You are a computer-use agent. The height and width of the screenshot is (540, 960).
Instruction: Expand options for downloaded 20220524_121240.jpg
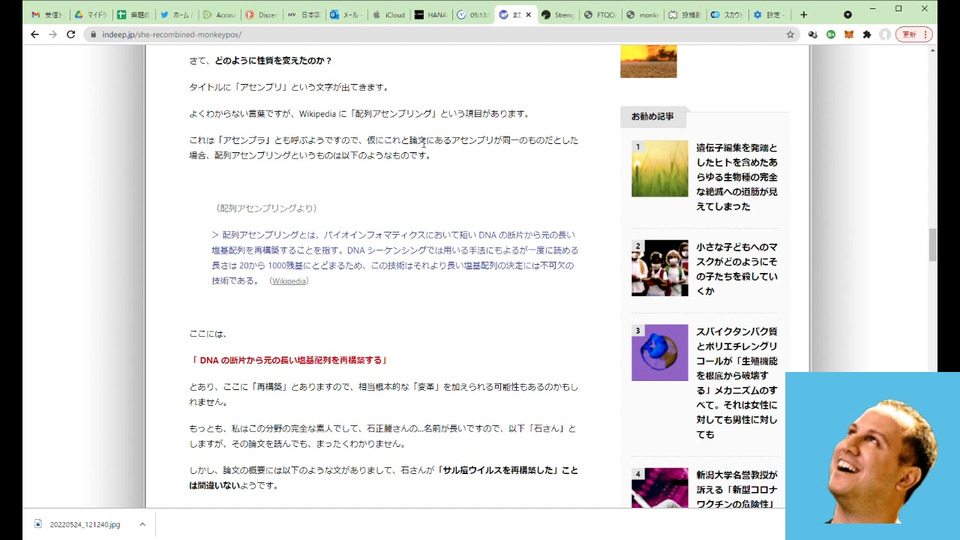[x=142, y=524]
